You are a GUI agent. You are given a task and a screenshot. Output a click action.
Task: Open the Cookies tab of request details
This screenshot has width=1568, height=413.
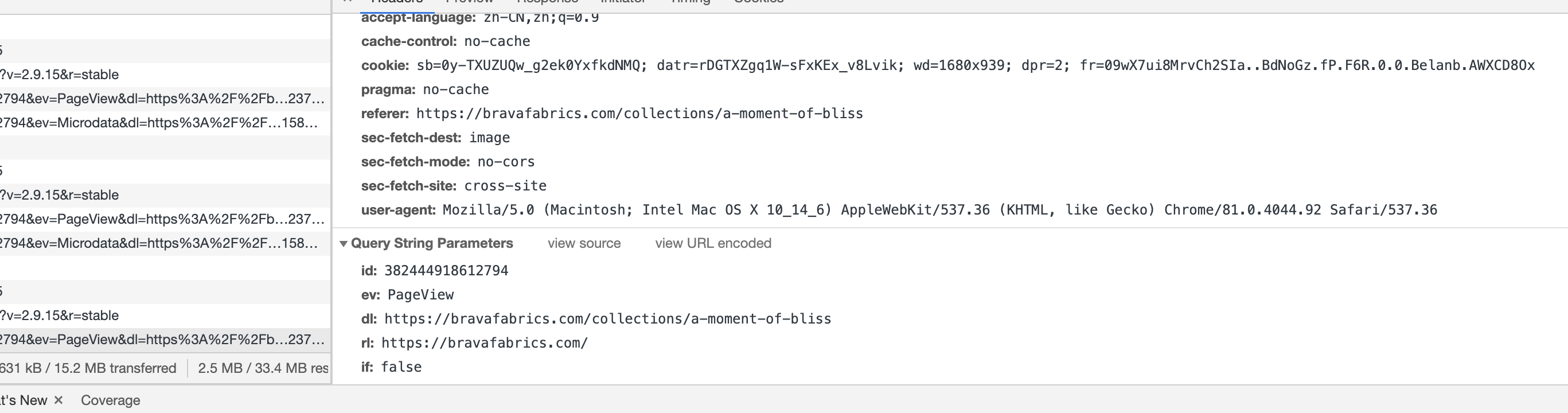758,2
